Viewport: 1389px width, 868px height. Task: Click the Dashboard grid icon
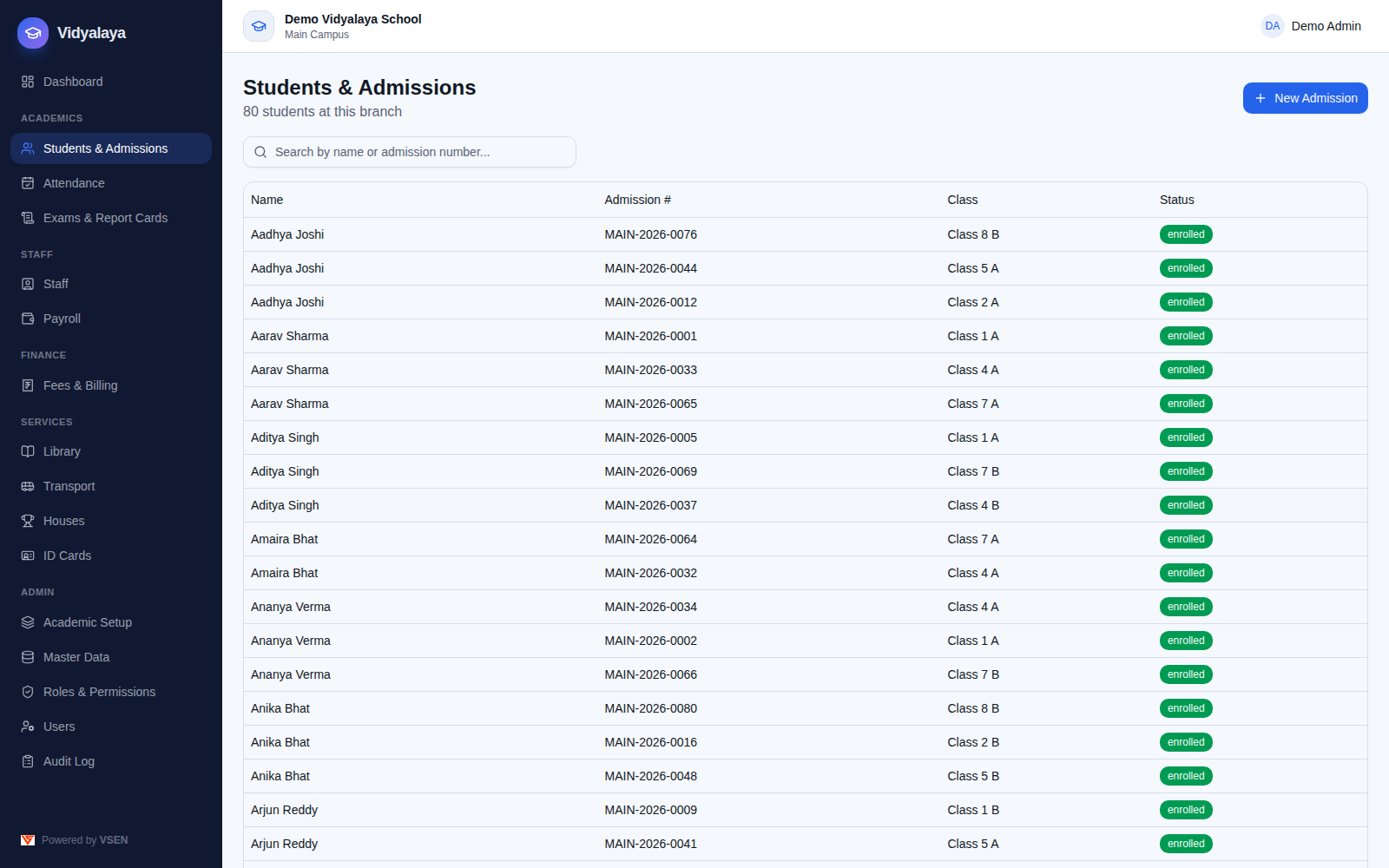28,82
